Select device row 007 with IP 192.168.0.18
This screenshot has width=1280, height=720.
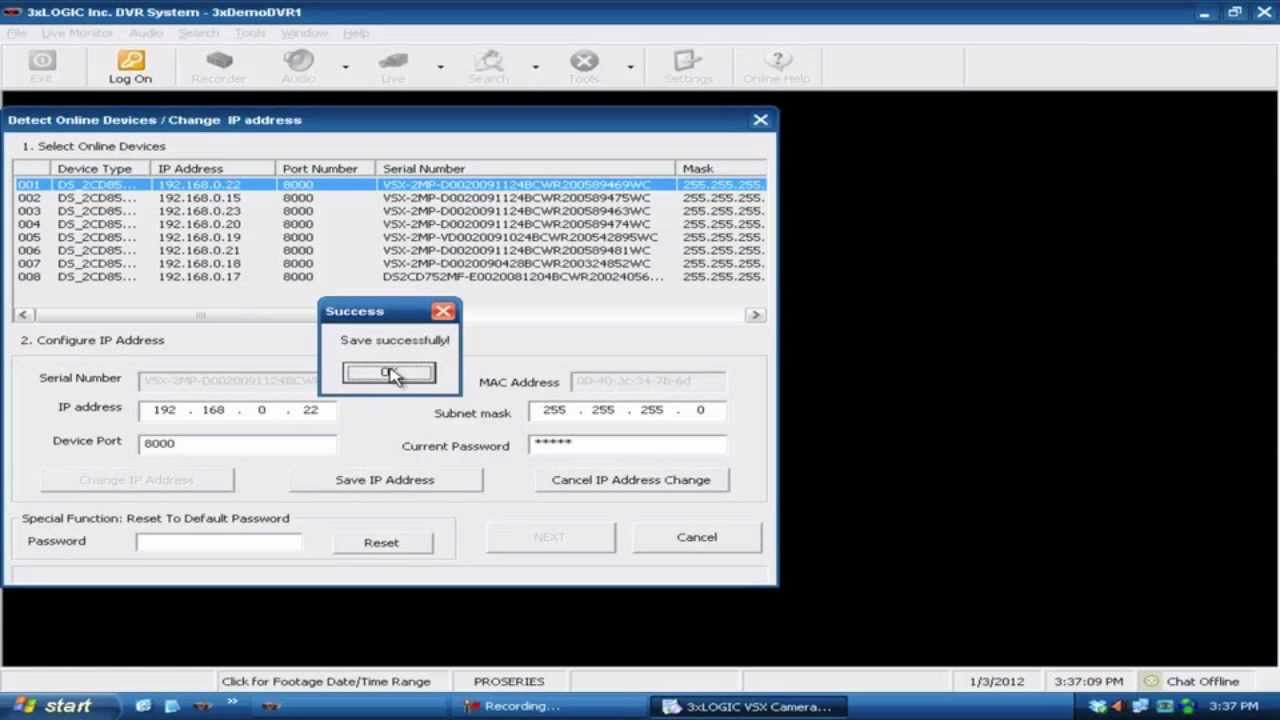pos(390,263)
